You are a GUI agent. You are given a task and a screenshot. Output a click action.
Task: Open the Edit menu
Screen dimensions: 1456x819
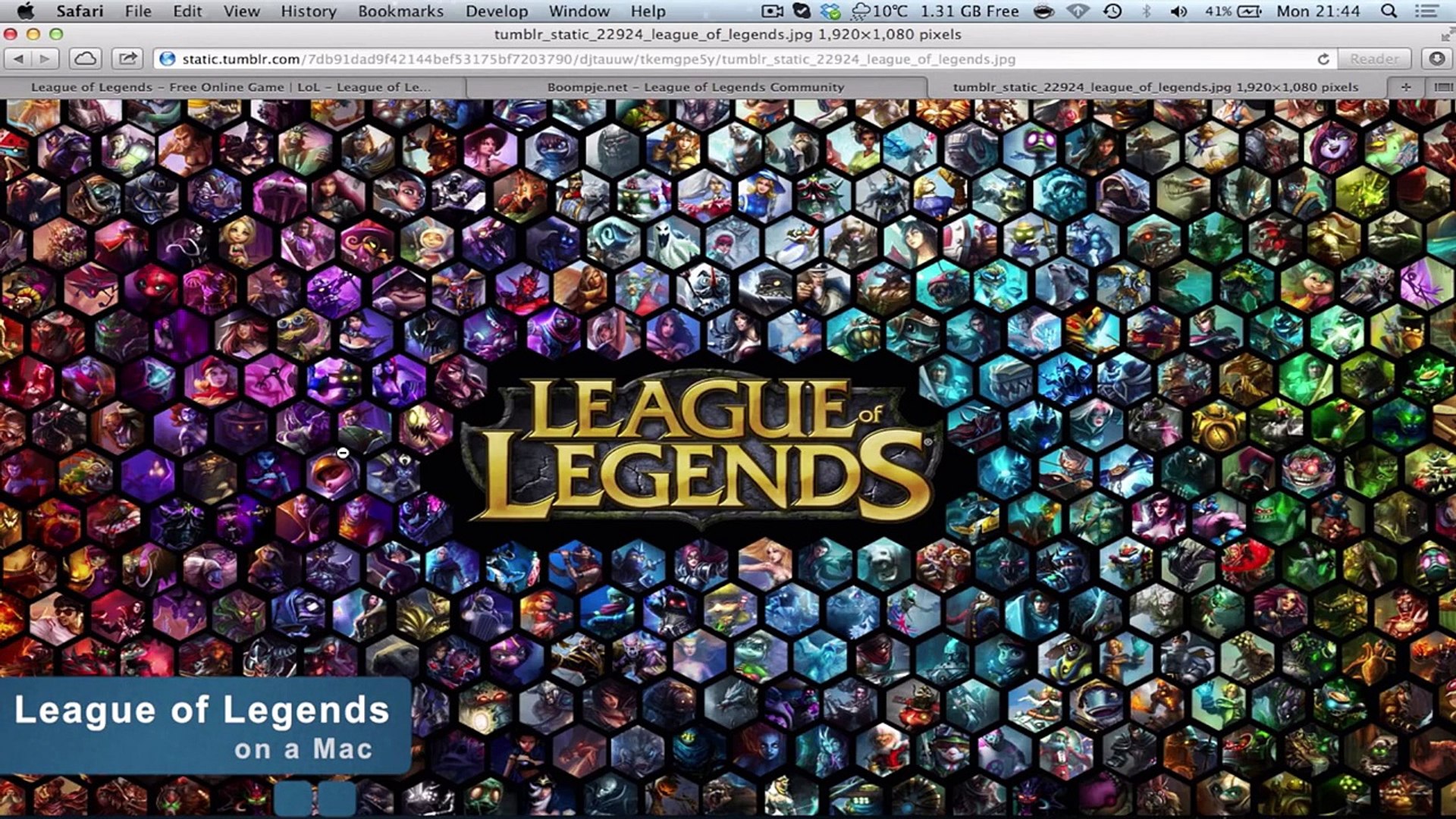coord(187,11)
